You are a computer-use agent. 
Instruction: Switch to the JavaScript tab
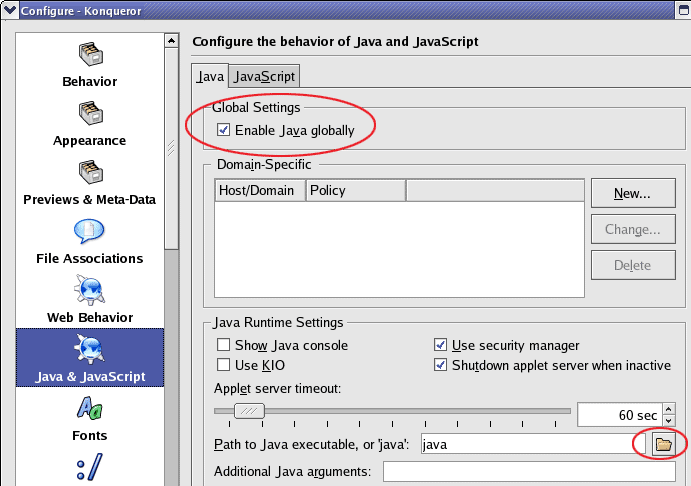264,76
